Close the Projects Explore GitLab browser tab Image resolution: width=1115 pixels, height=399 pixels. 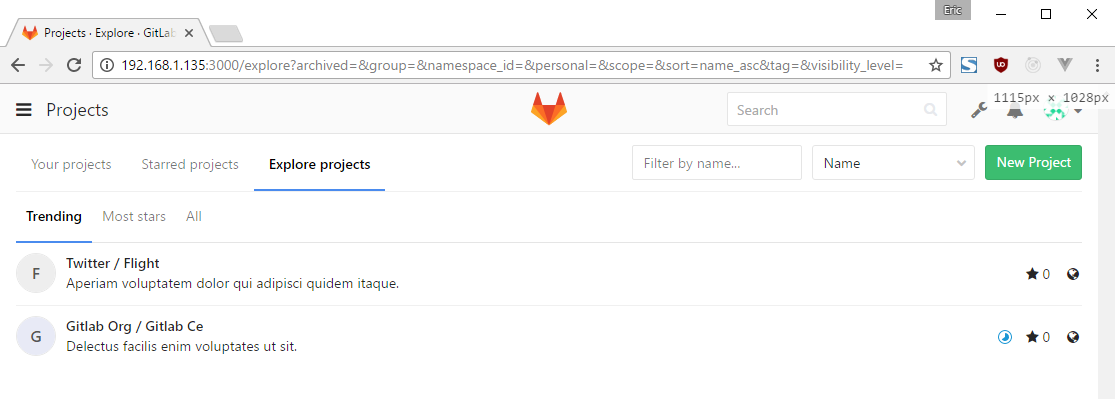pos(189,33)
